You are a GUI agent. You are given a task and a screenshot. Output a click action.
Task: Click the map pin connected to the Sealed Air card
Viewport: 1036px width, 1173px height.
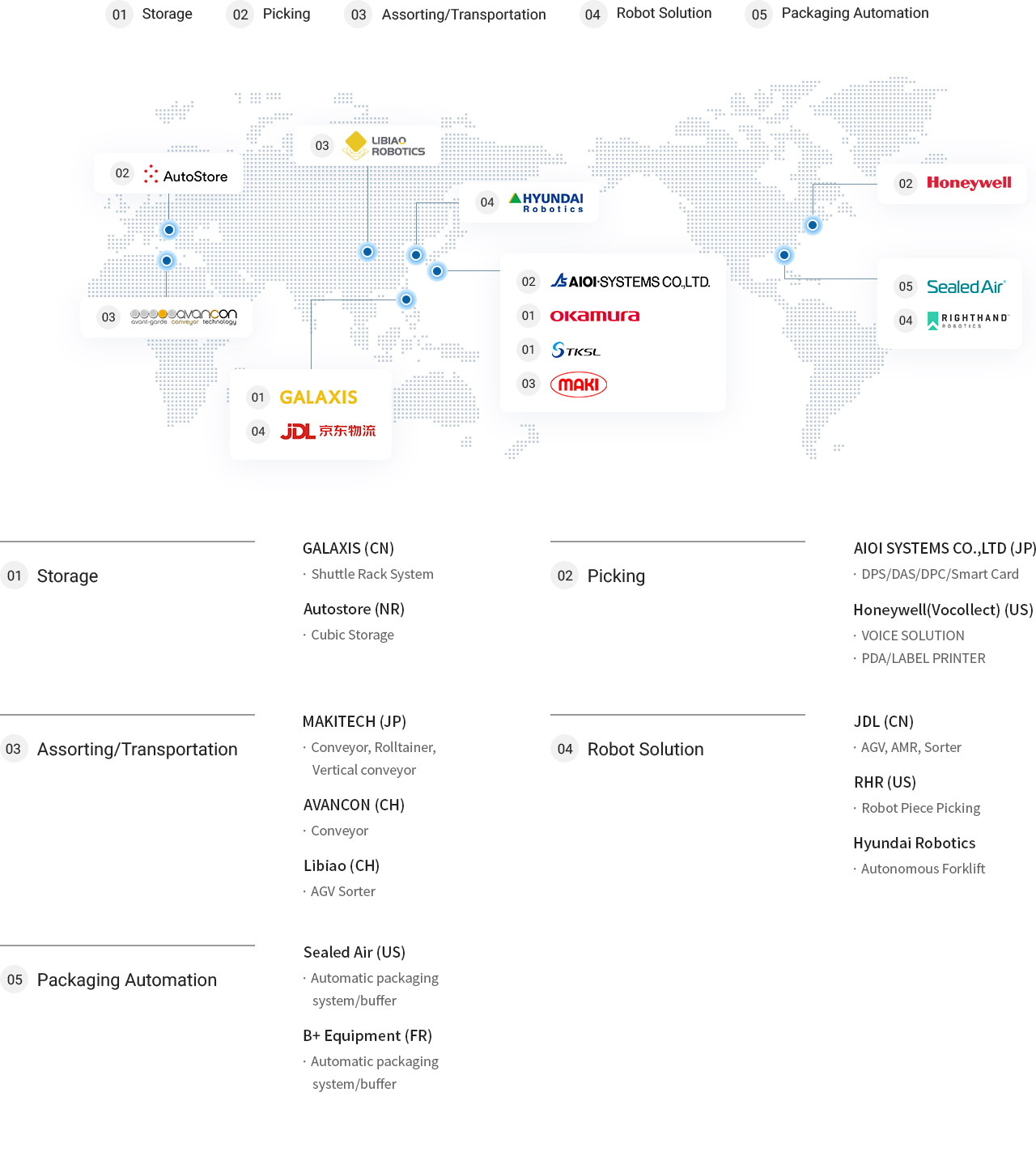point(784,255)
